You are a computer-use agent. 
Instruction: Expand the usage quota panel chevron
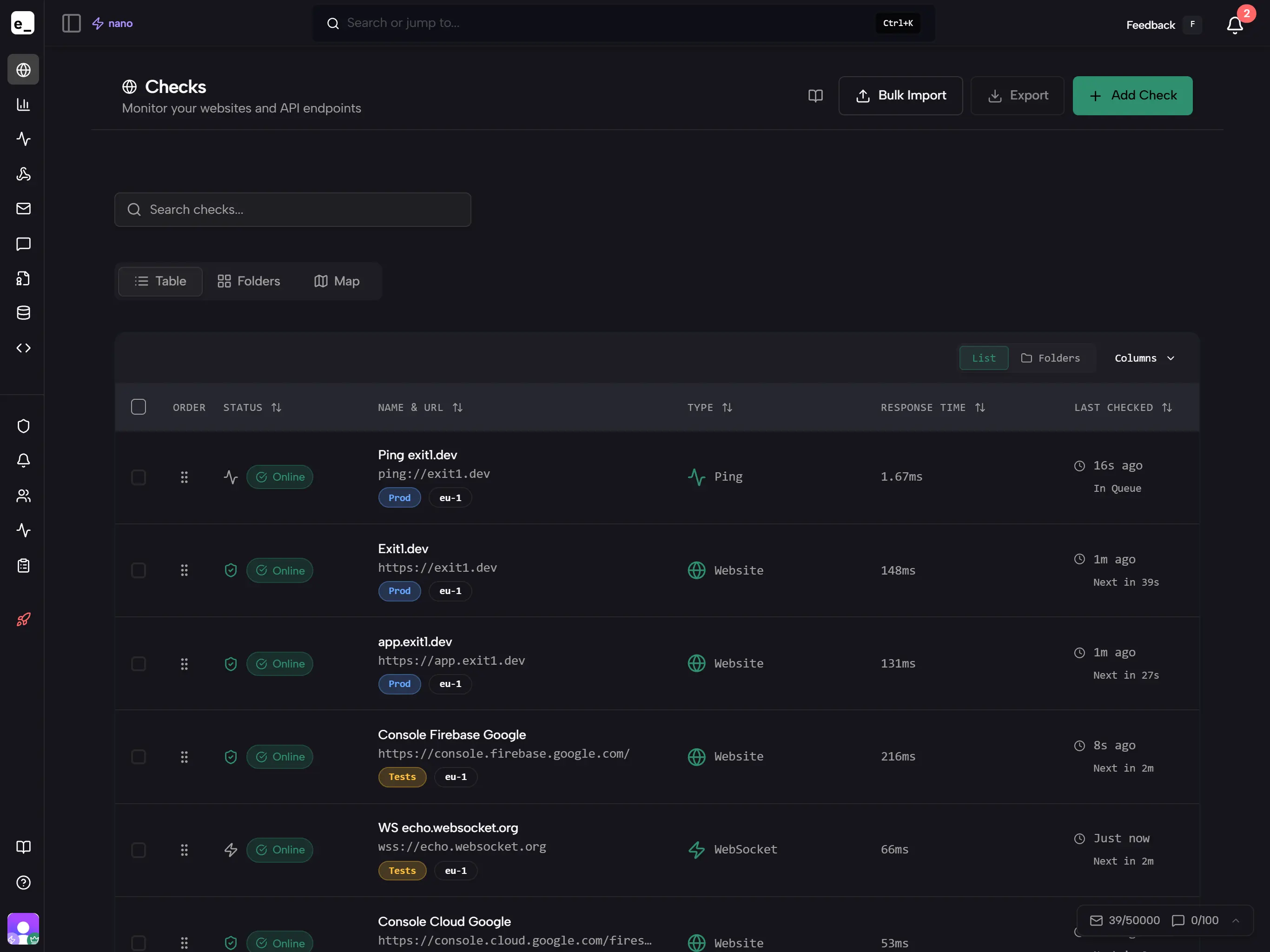[x=1236, y=920]
